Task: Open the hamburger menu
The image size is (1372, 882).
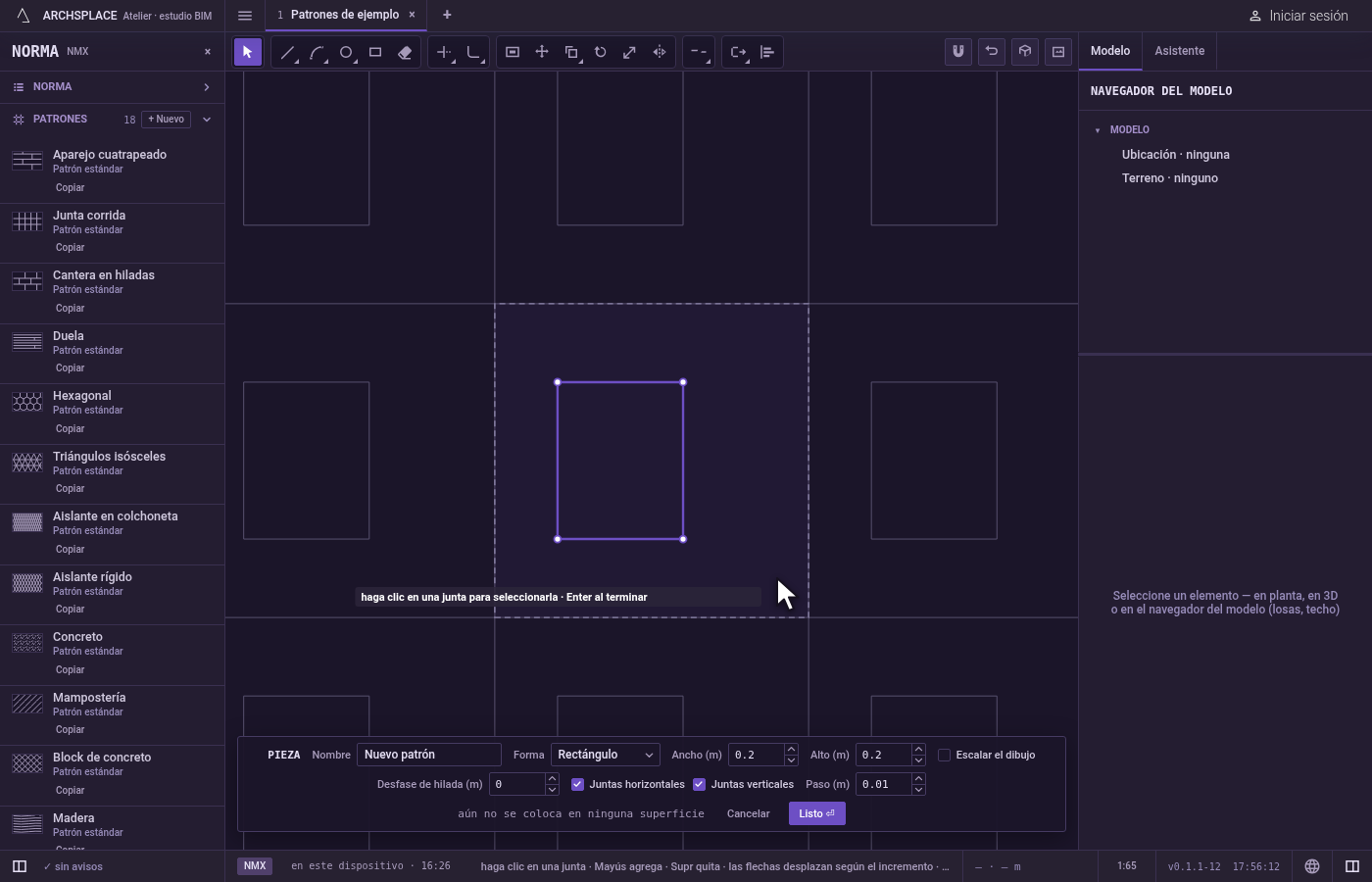Action: (x=245, y=16)
